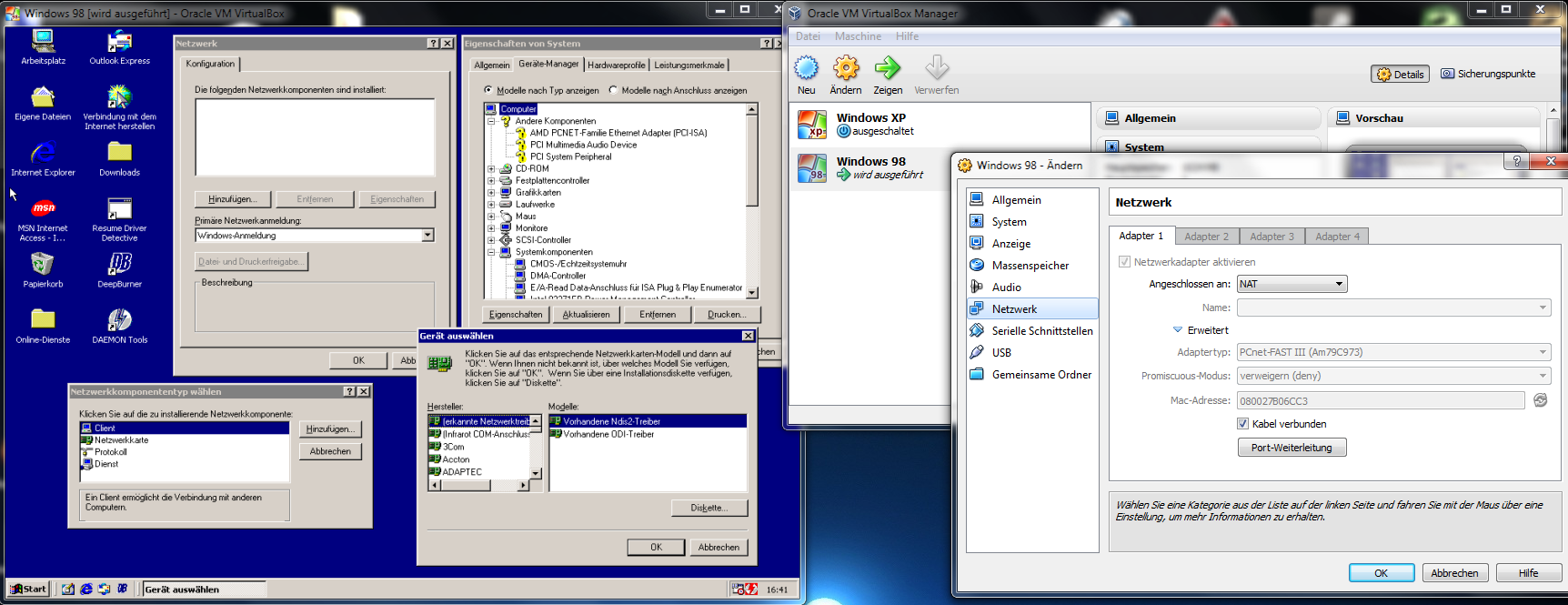Click Sicherungspunkte in VirtualBox Manager
Screen dimensions: 1568x605
click(x=1488, y=74)
